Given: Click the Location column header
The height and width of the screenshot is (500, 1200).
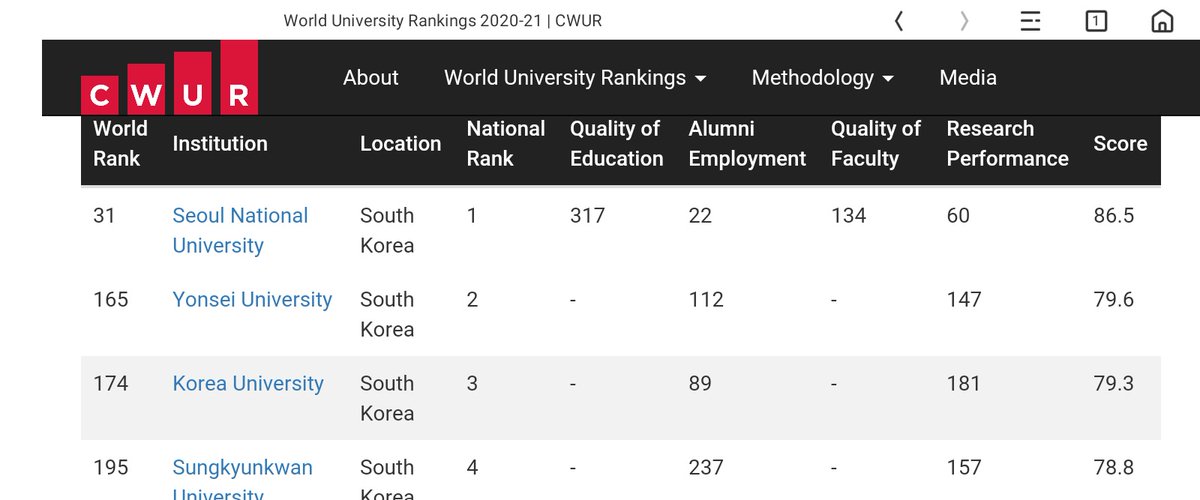Looking at the screenshot, I should click(x=401, y=143).
